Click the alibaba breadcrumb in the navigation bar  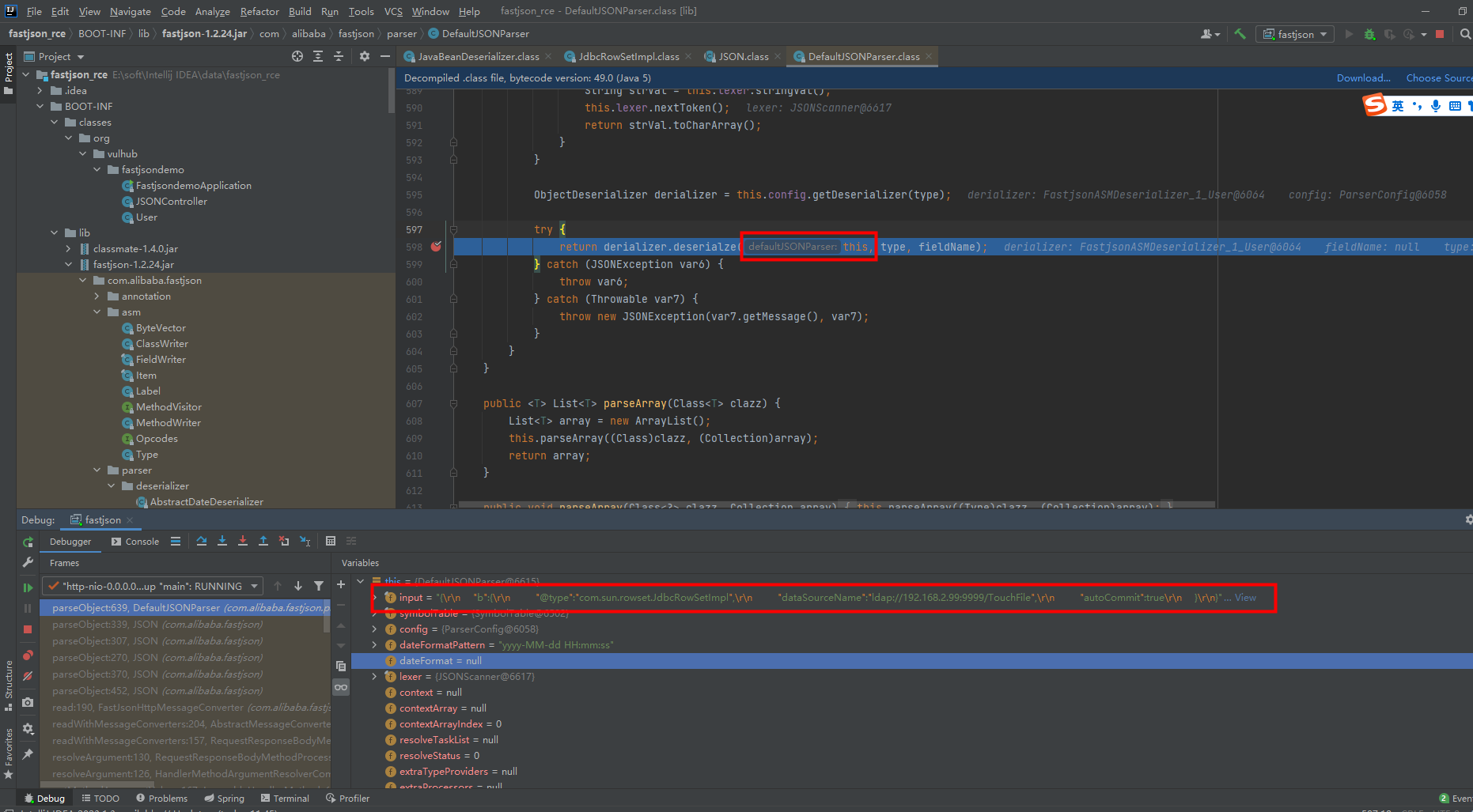point(309,33)
